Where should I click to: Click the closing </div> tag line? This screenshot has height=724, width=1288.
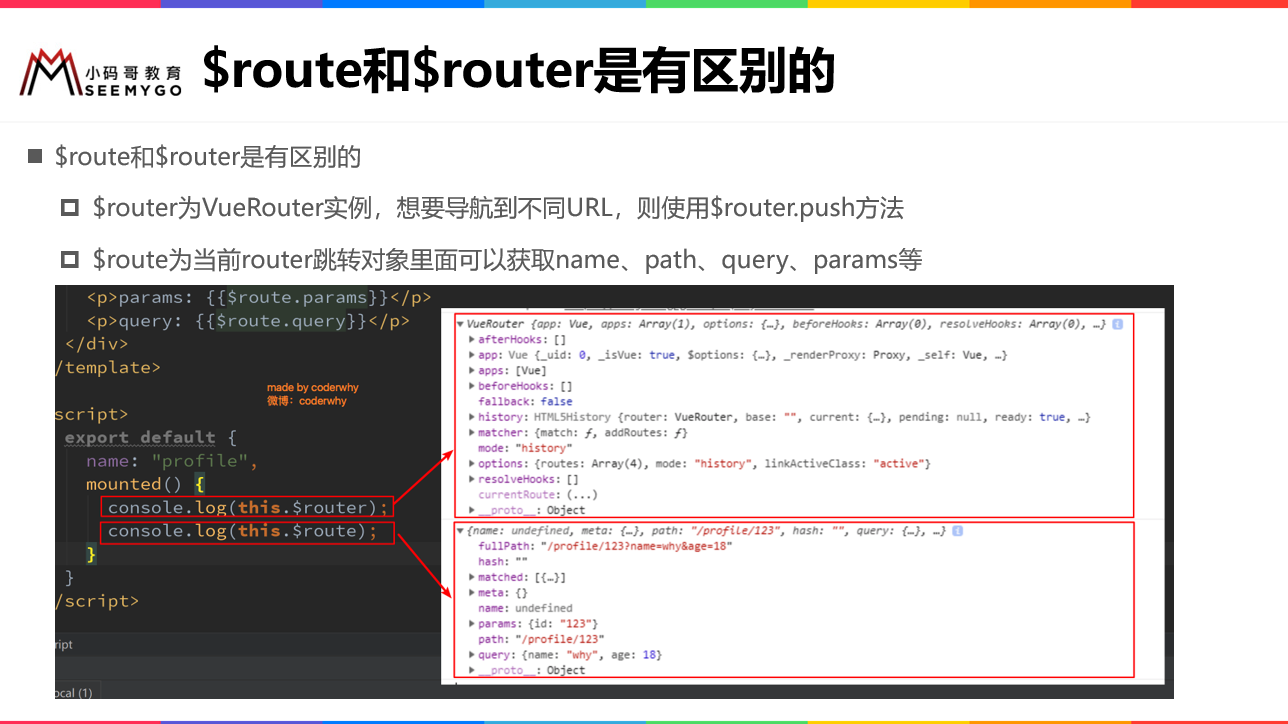[96, 344]
